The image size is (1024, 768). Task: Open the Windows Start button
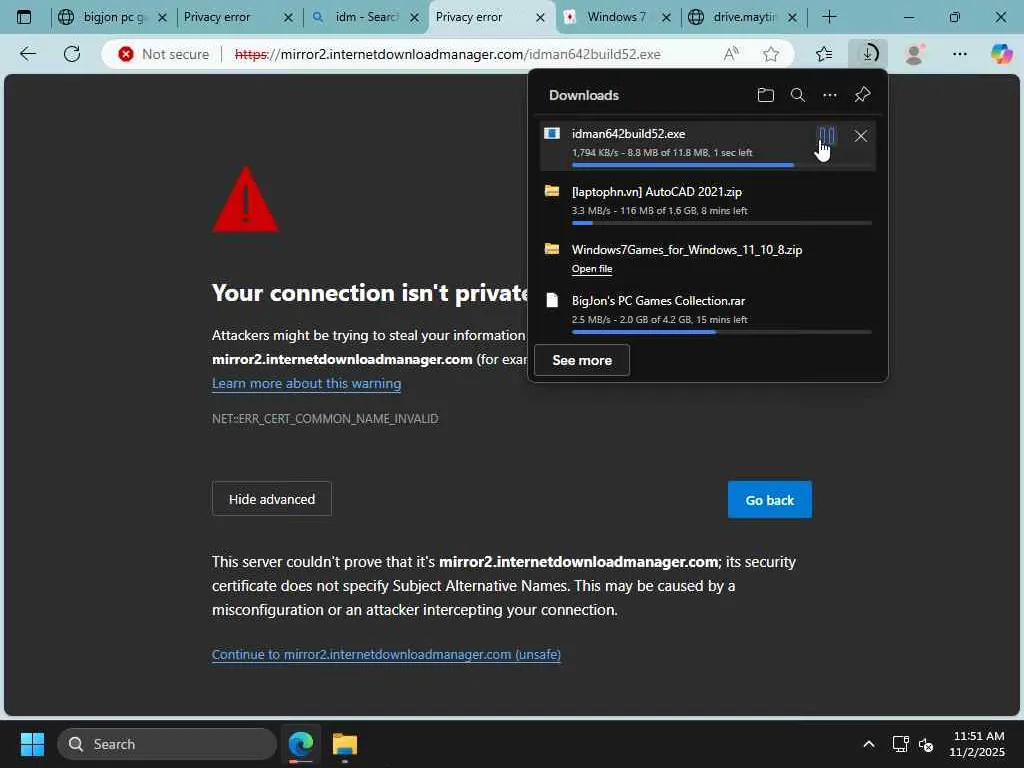click(x=32, y=744)
